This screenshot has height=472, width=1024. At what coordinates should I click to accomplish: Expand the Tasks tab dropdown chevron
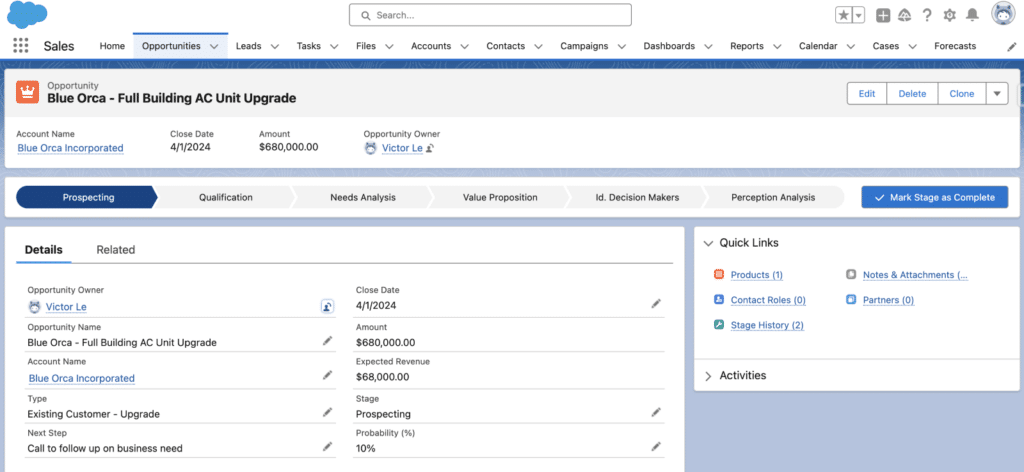[334, 46]
